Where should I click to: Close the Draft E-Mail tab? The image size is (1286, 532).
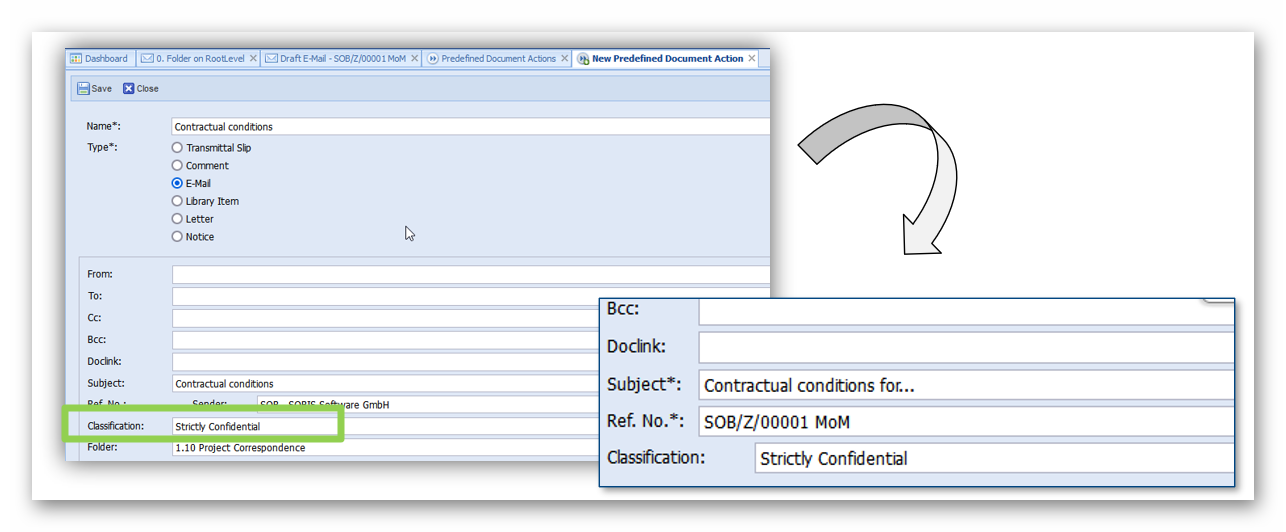coord(414,59)
